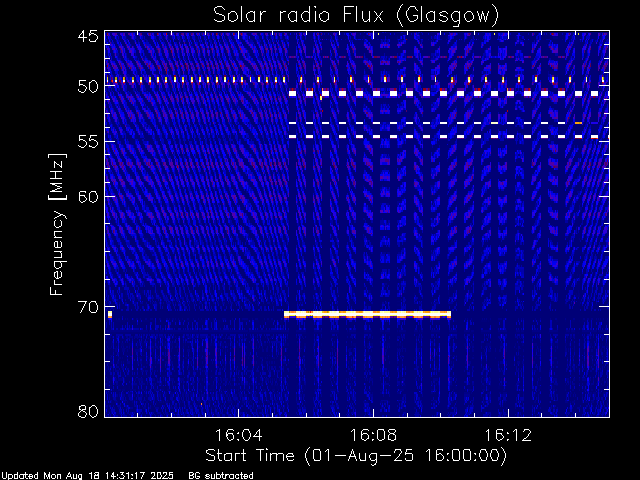Click the 16:12 time tick label

[x=508, y=435]
